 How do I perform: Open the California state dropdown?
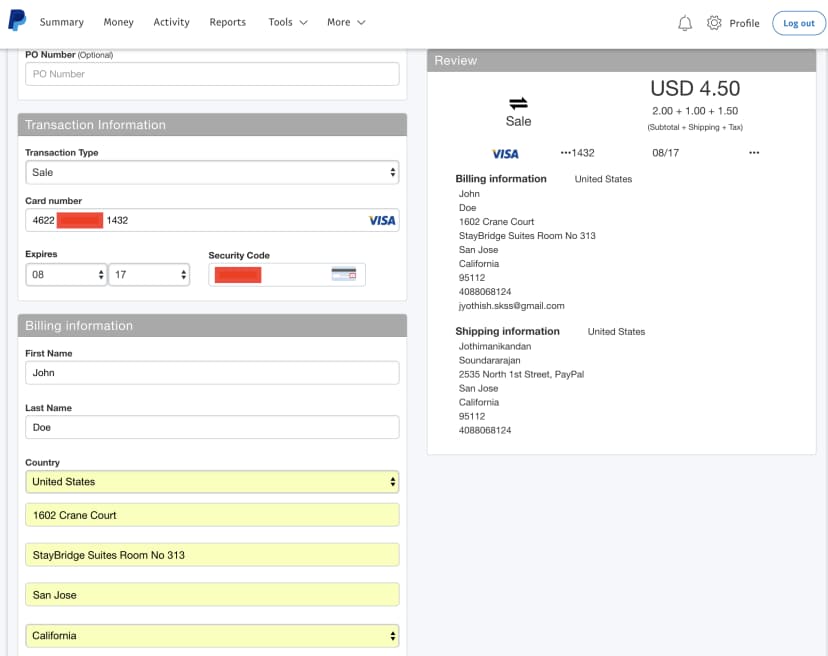pos(212,636)
